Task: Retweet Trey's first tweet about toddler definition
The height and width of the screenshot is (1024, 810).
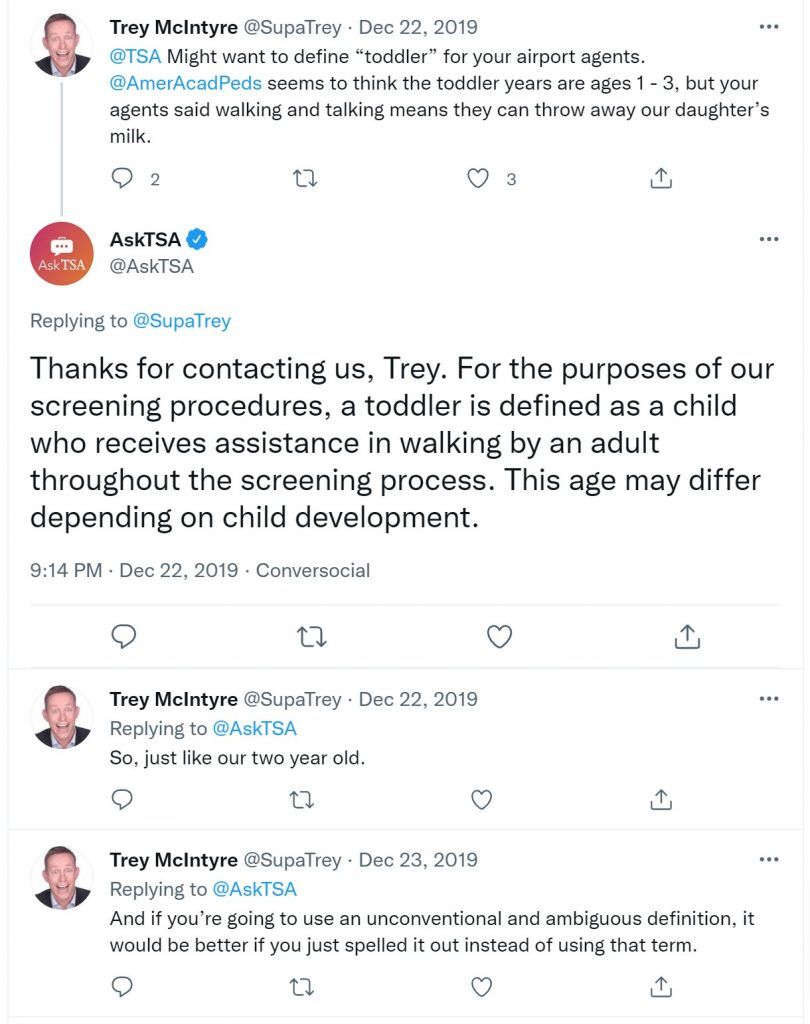Action: click(305, 178)
